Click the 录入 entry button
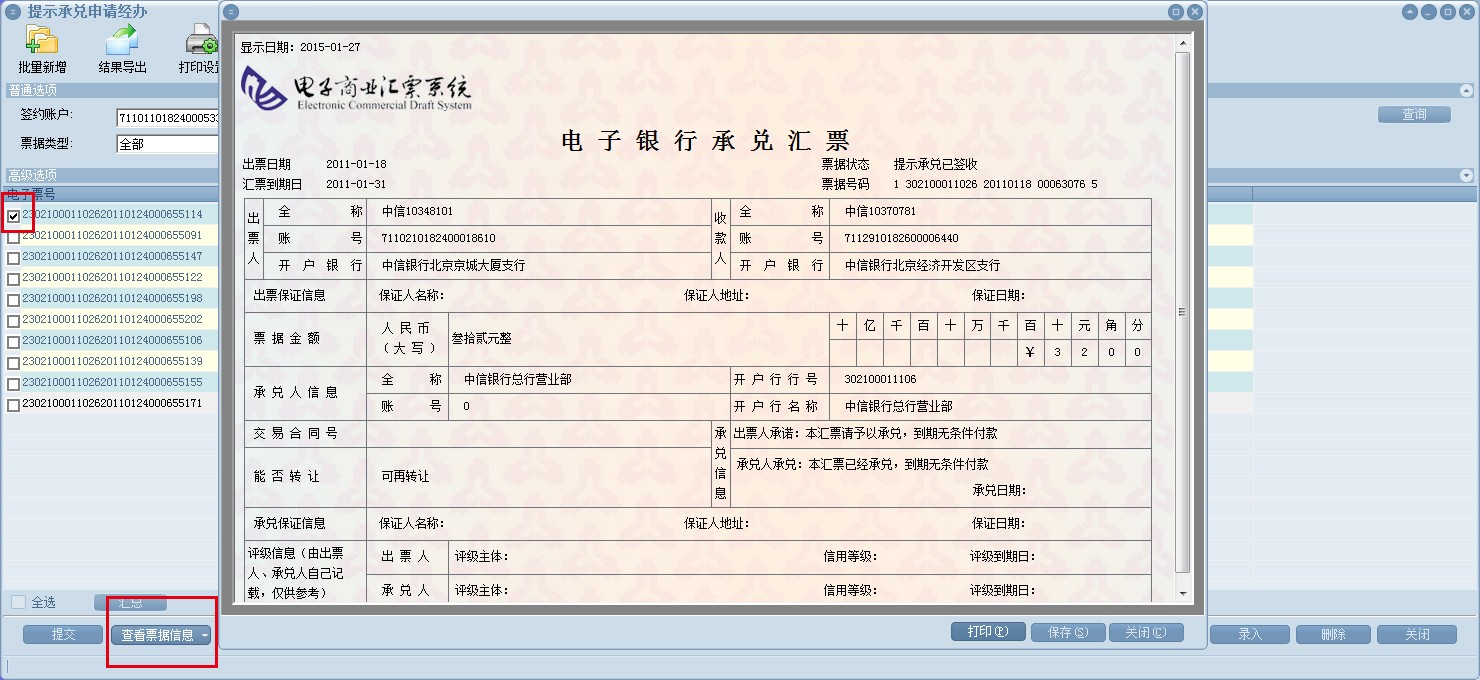This screenshot has width=1480, height=680. pos(1250,634)
